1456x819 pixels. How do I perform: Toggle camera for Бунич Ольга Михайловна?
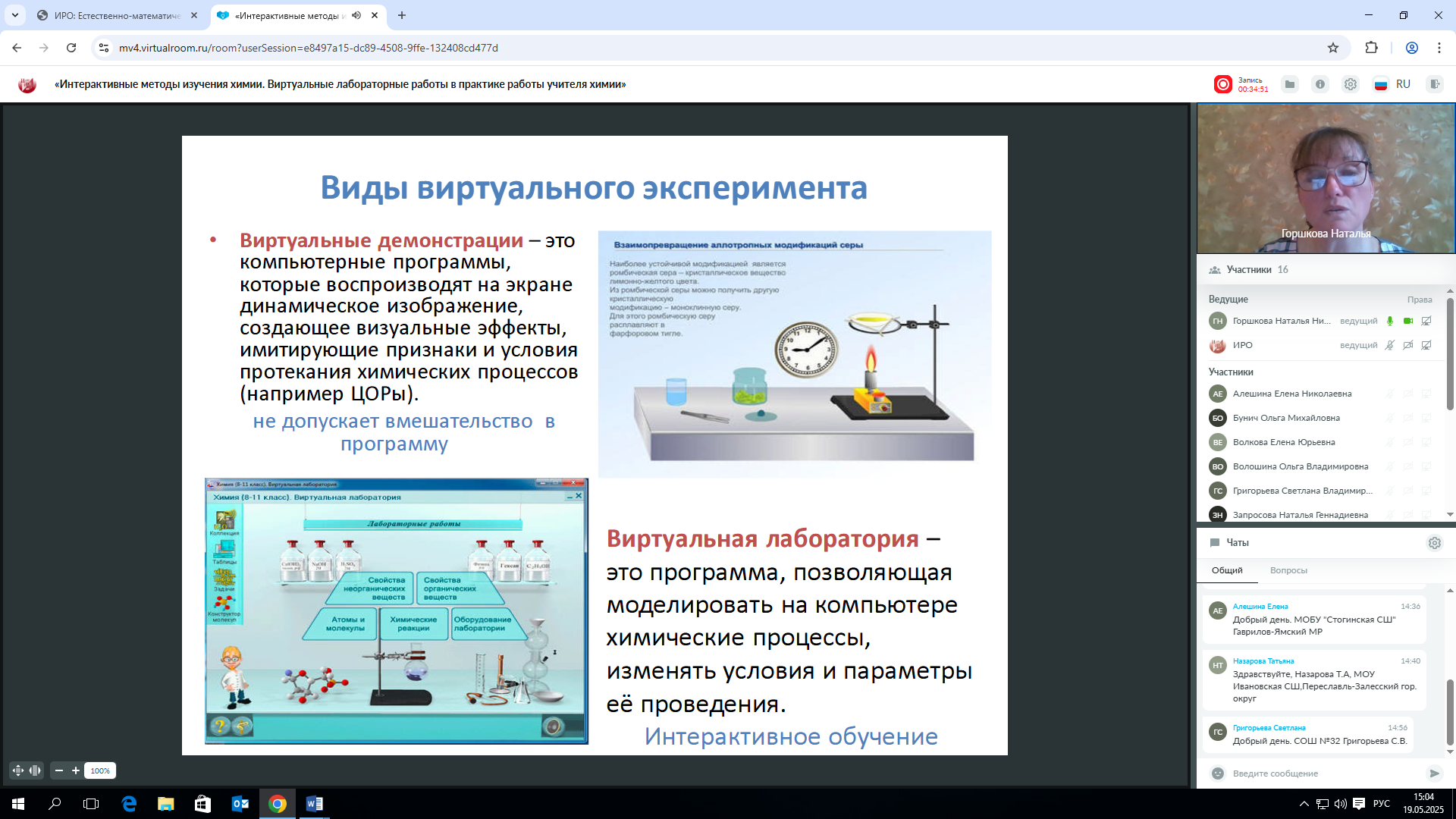(1408, 418)
